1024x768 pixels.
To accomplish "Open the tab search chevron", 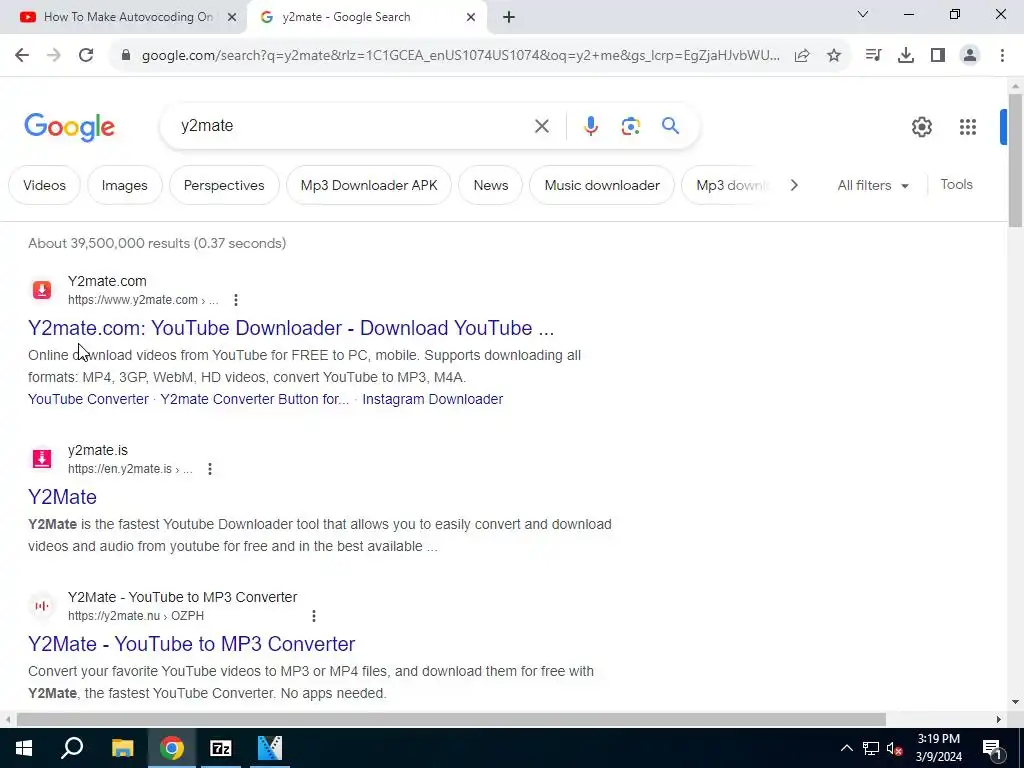I will click(x=863, y=14).
